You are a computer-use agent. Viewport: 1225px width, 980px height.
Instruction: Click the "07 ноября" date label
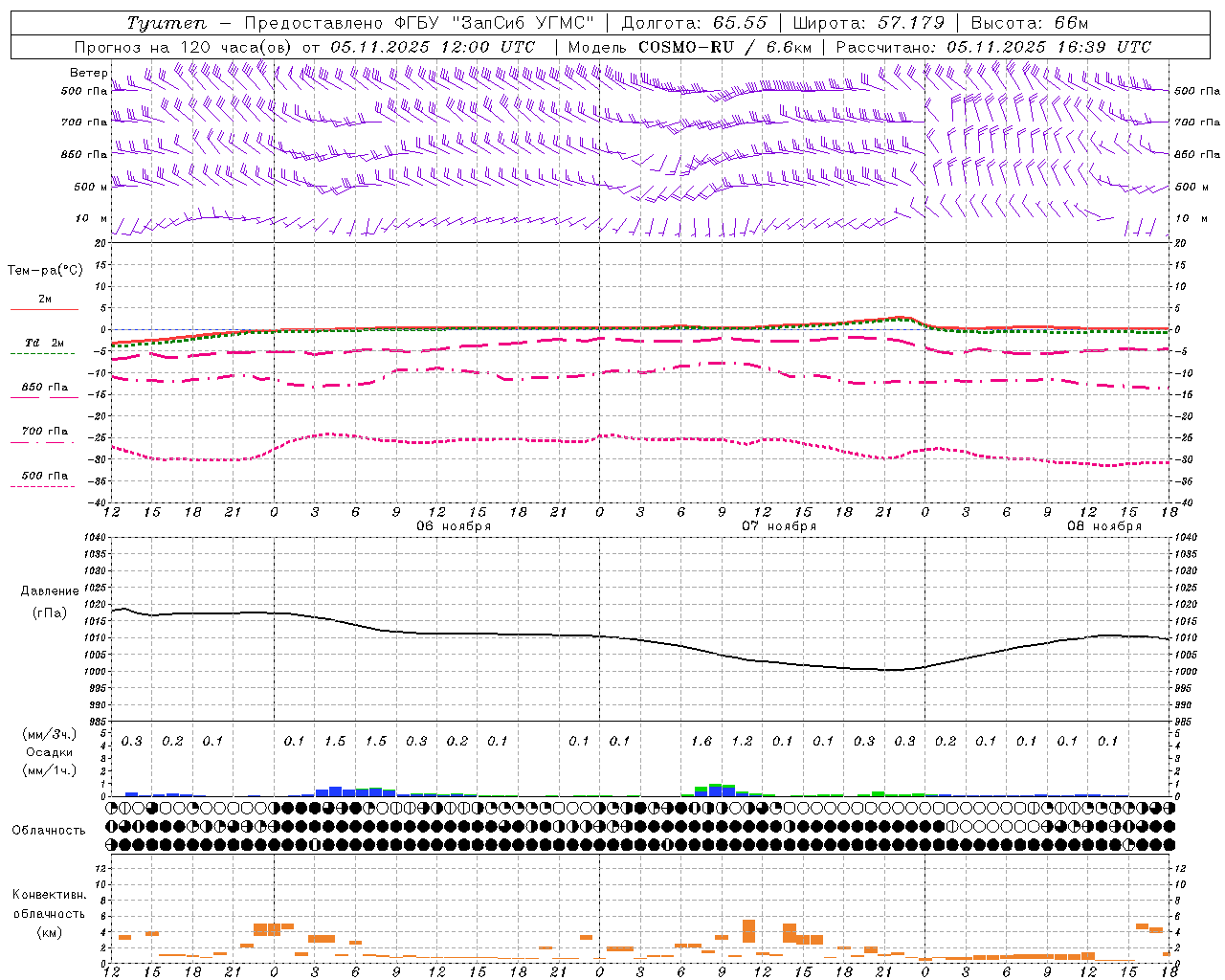click(x=779, y=526)
